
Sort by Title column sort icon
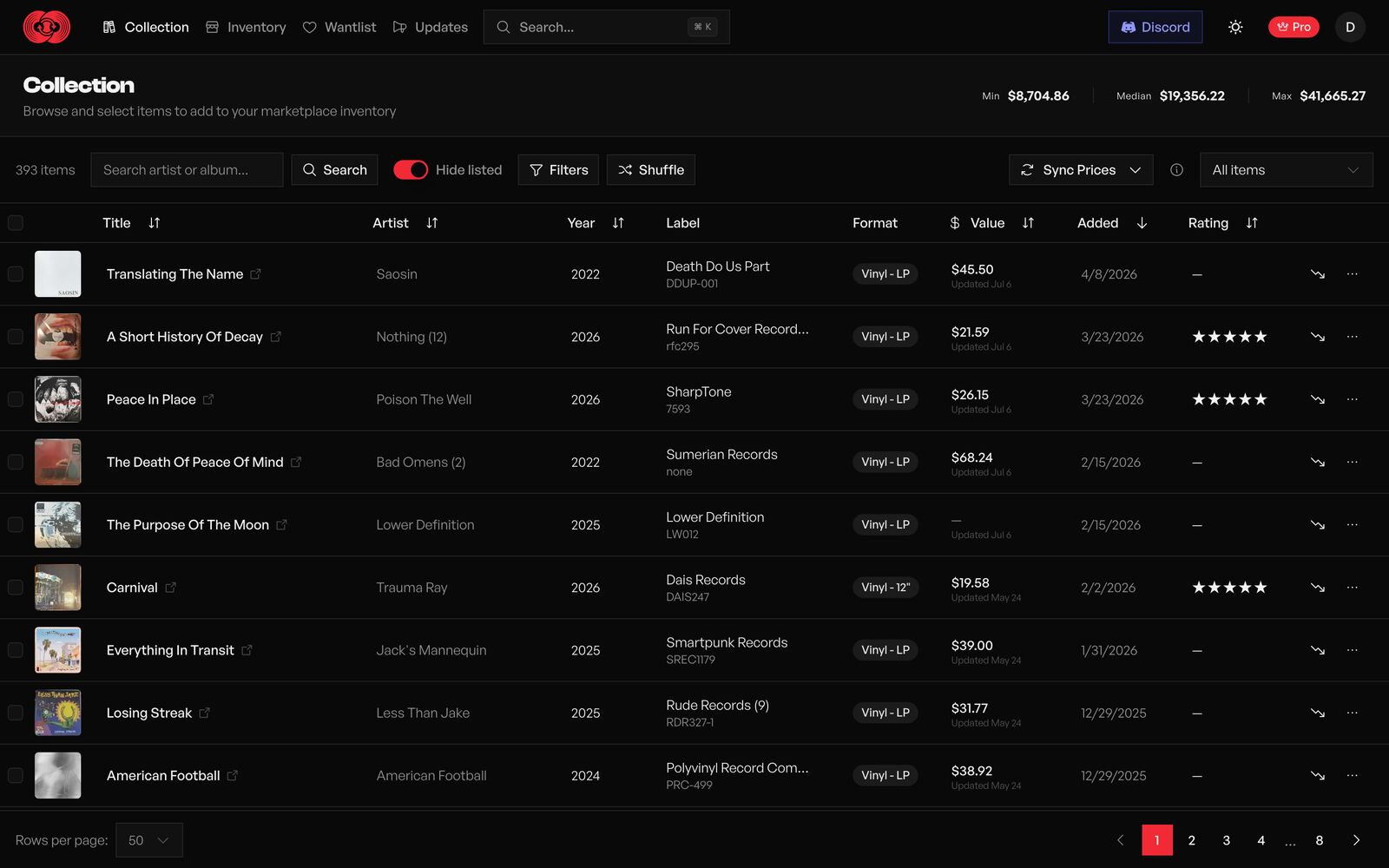coord(155,223)
